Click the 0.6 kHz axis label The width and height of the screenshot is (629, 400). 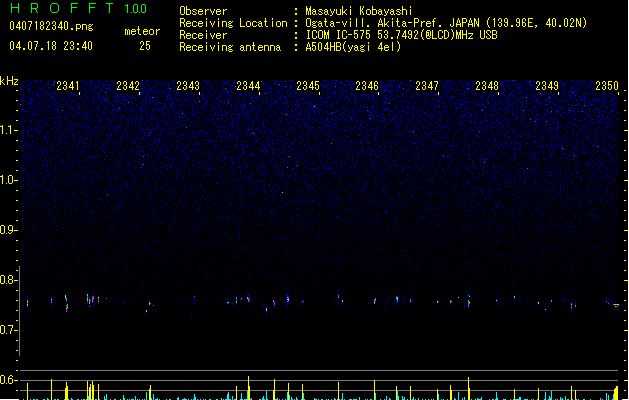(x=8, y=380)
